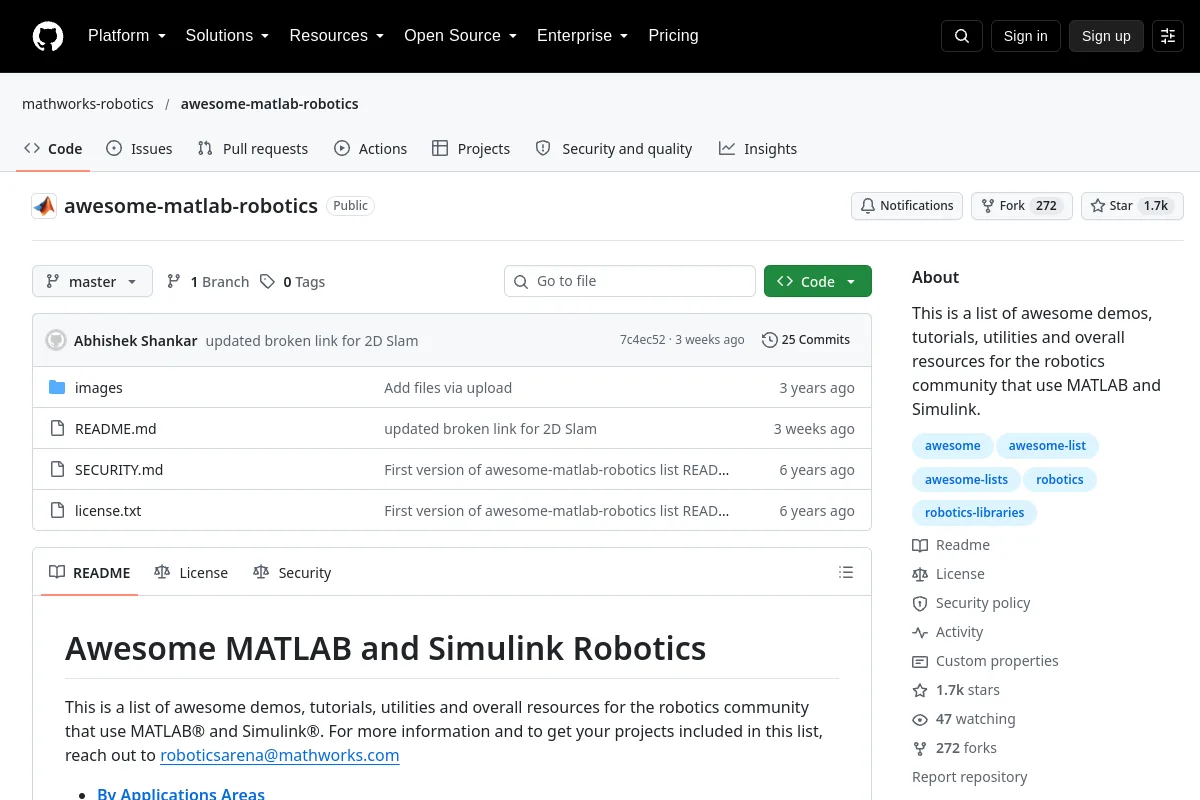Switch to the Projects tab
This screenshot has width=1200, height=800.
click(471, 149)
